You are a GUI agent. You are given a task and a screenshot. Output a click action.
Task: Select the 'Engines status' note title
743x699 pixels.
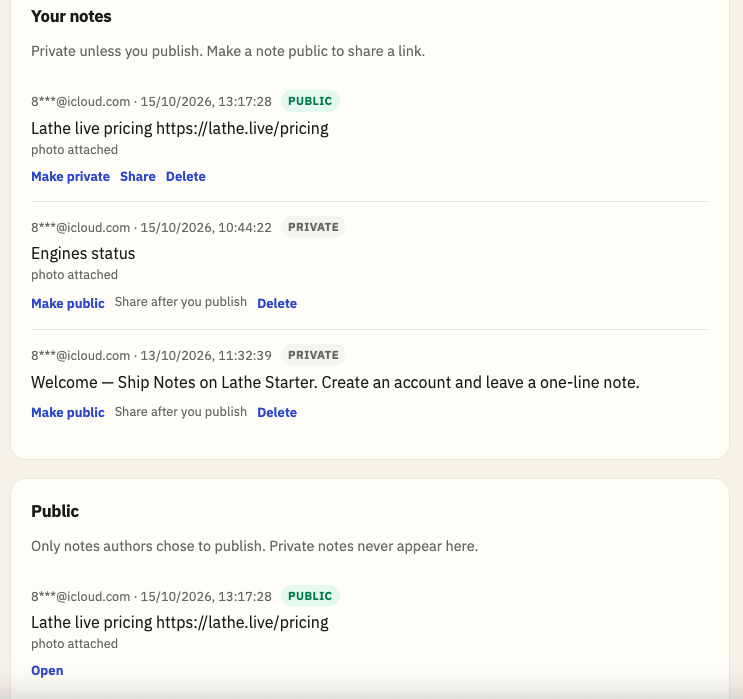(x=83, y=254)
